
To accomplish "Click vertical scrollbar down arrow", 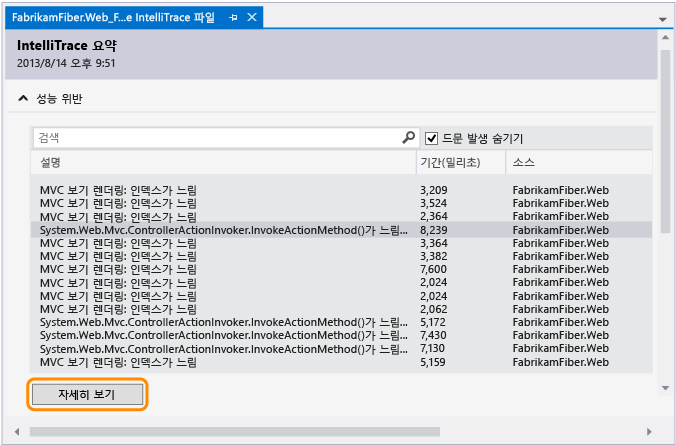I will 665,389.
